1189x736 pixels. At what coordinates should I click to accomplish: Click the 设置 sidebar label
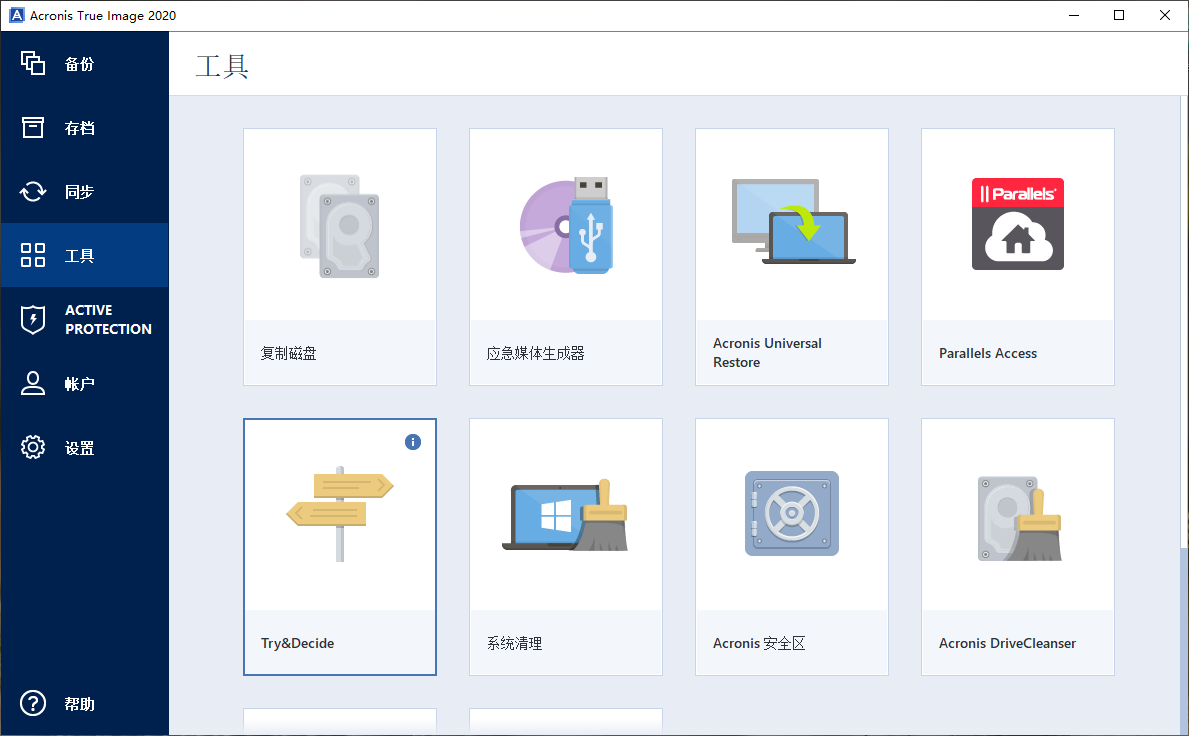(80, 448)
